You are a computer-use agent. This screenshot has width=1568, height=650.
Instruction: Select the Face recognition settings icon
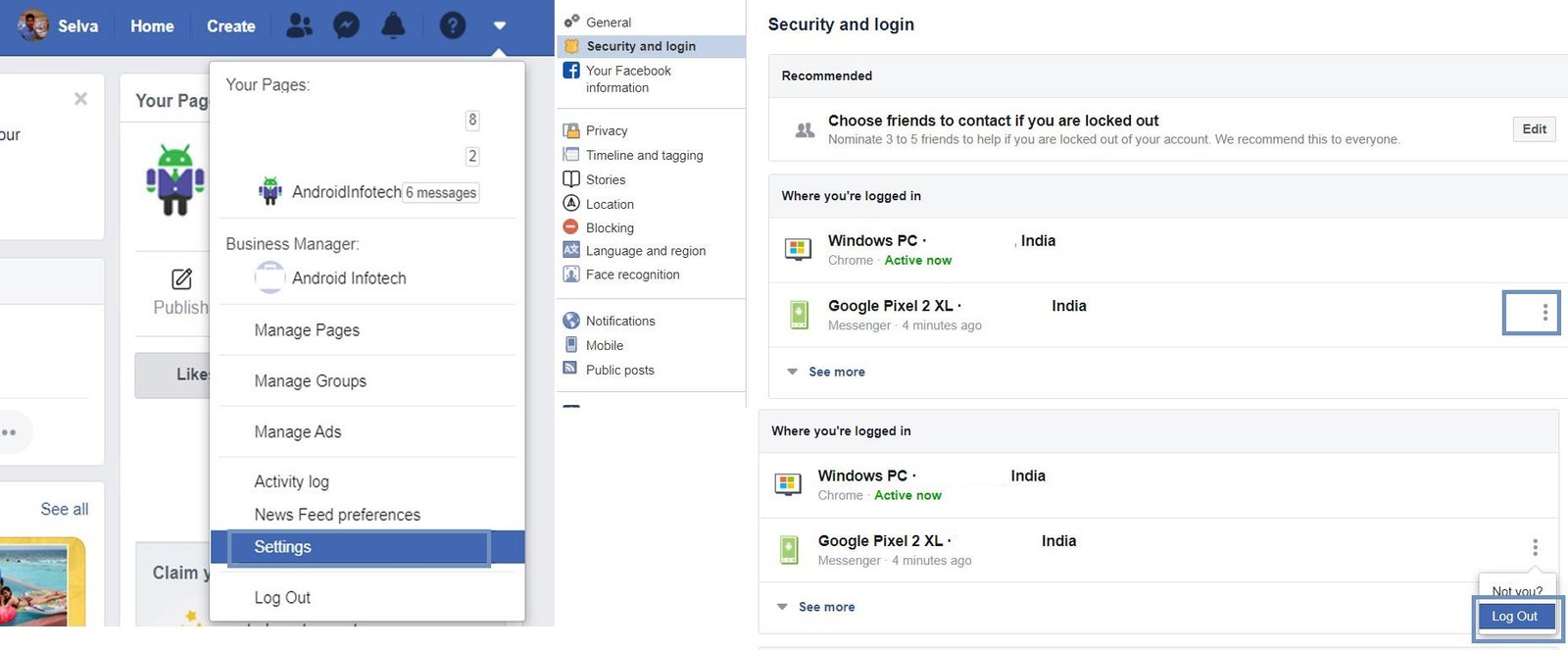571,275
